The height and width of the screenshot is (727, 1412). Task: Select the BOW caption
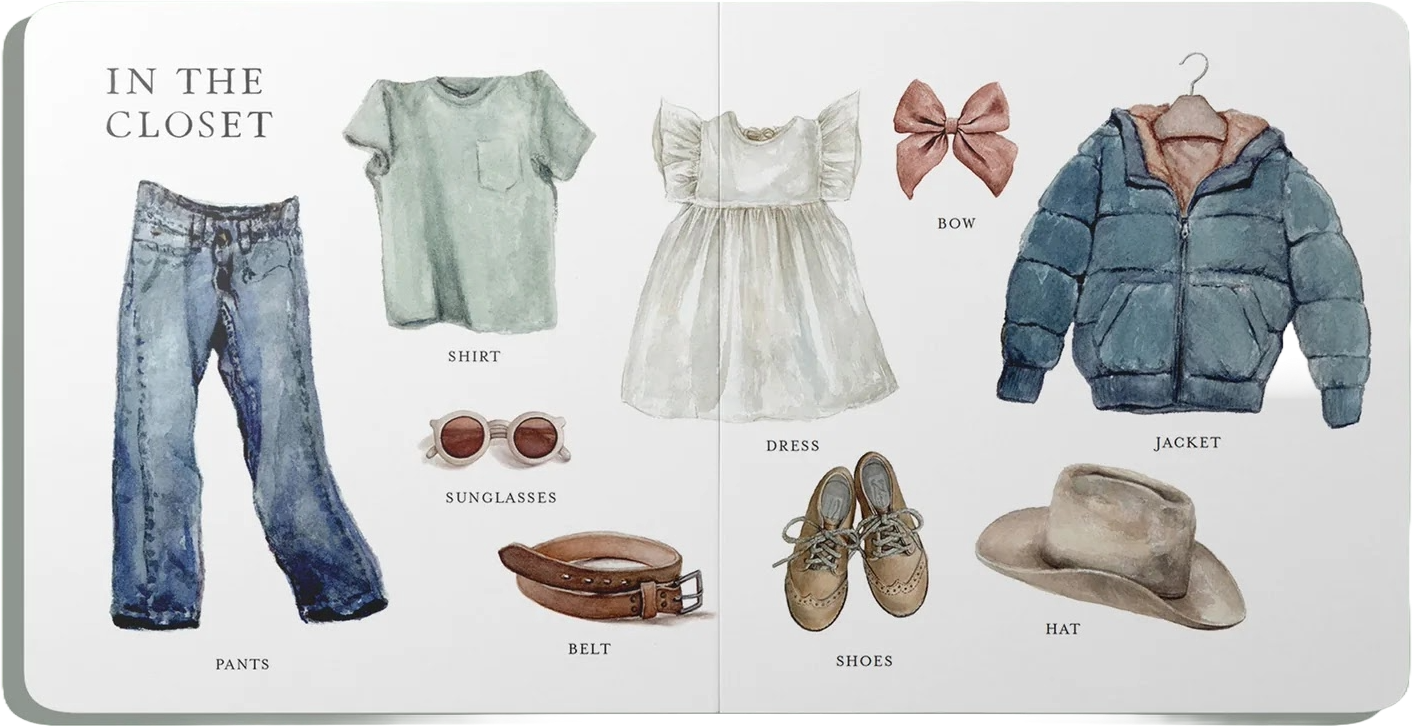pyautogui.click(x=956, y=223)
